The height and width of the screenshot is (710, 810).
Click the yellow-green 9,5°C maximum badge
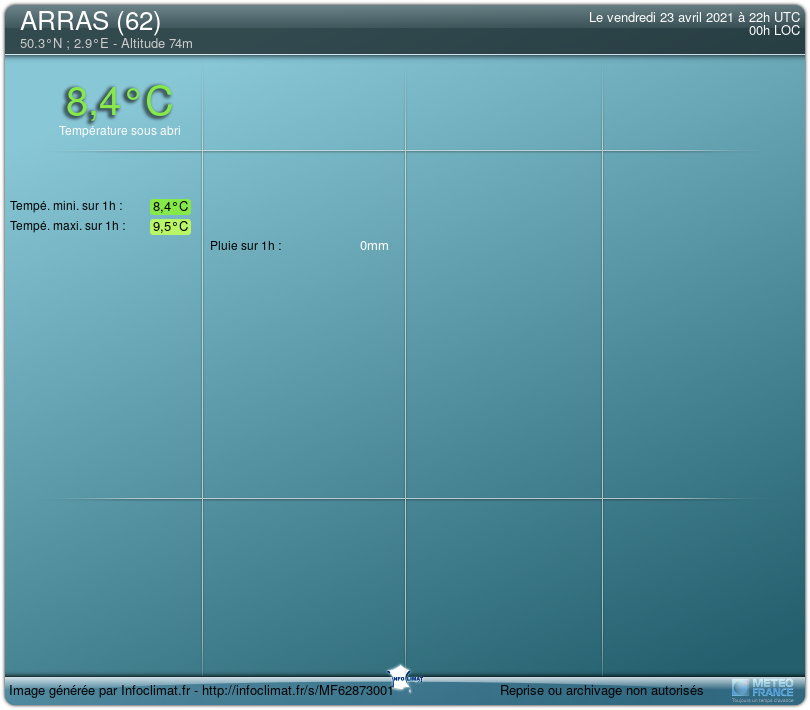(170, 227)
